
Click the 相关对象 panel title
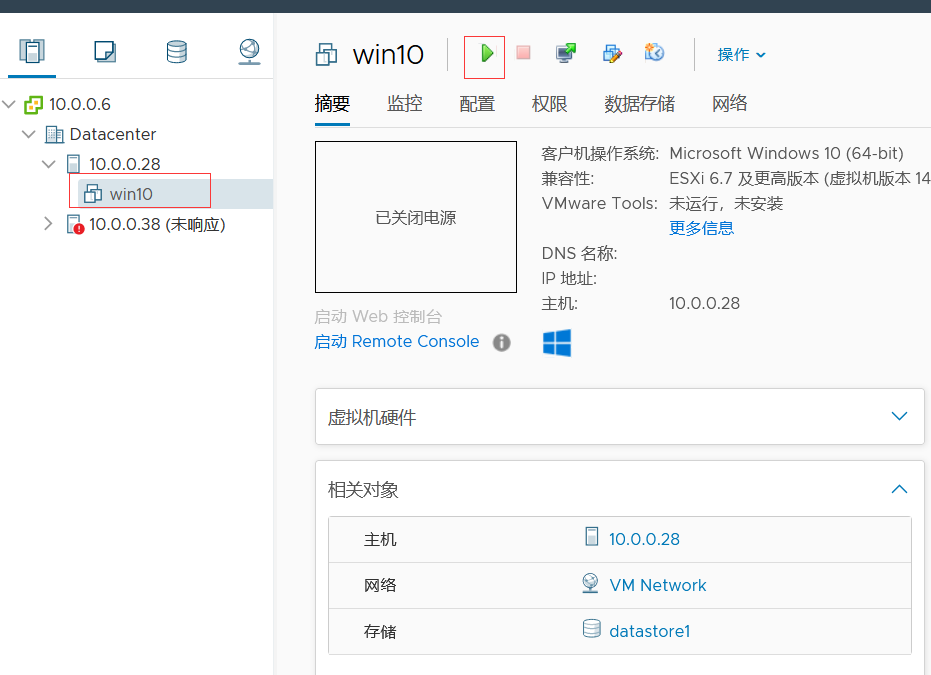(x=363, y=490)
